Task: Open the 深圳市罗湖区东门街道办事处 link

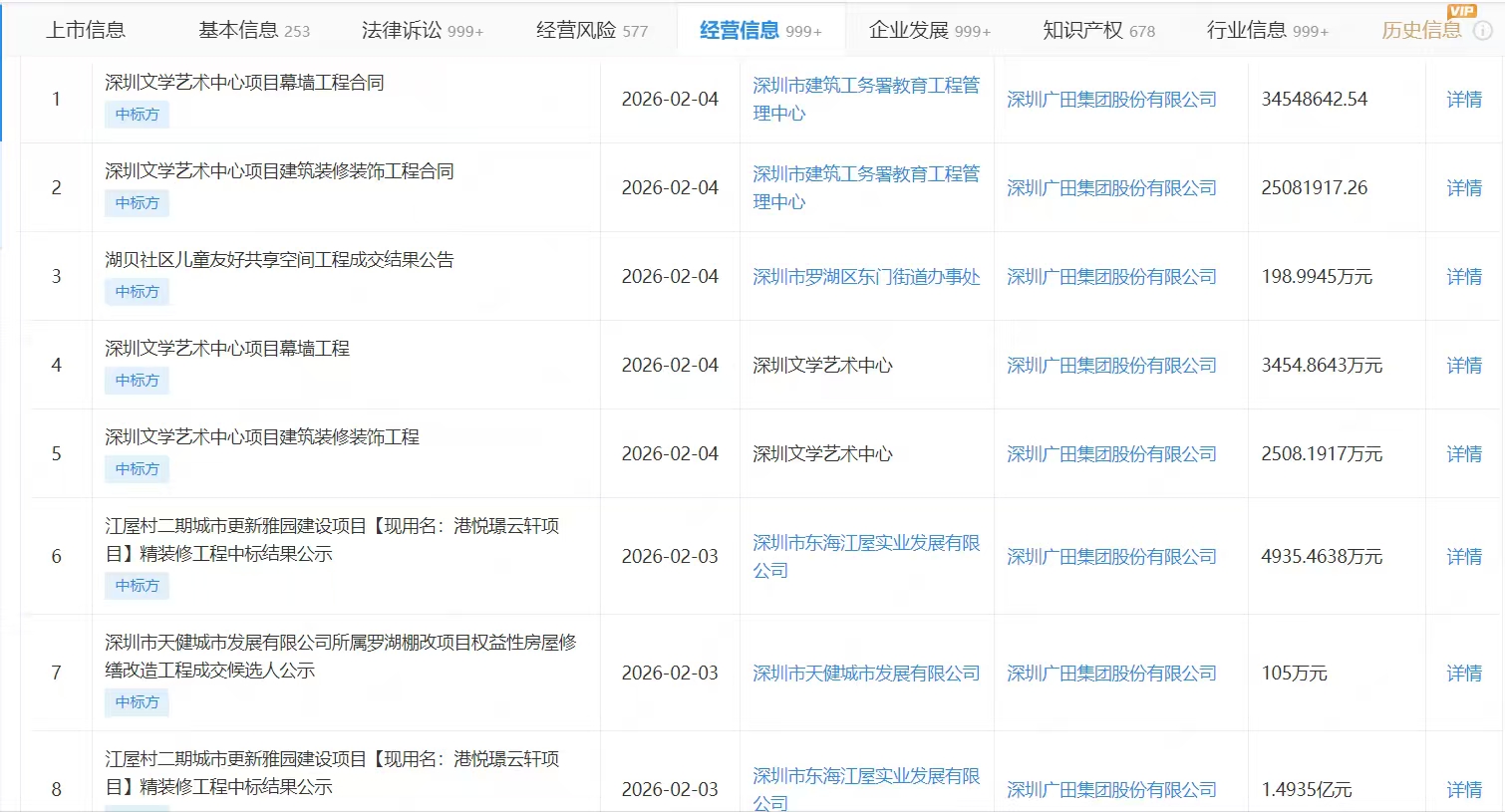Action: 866,276
